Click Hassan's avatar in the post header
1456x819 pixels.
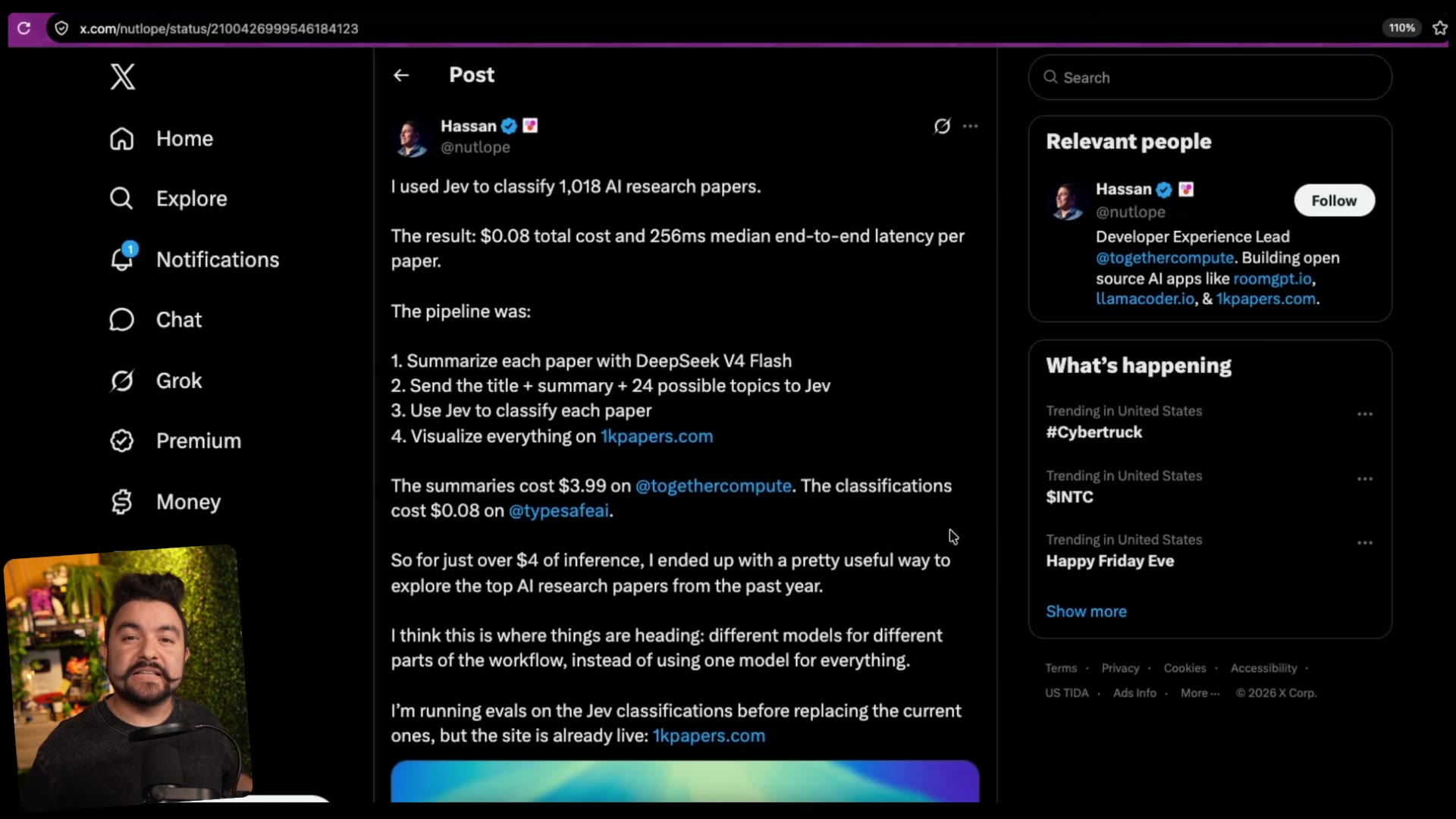coord(411,136)
